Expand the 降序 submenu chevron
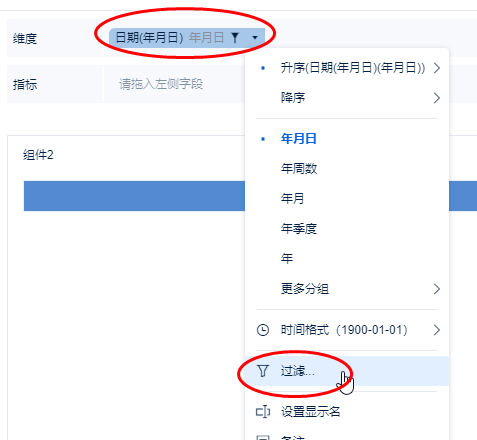The image size is (477, 440). (x=437, y=98)
